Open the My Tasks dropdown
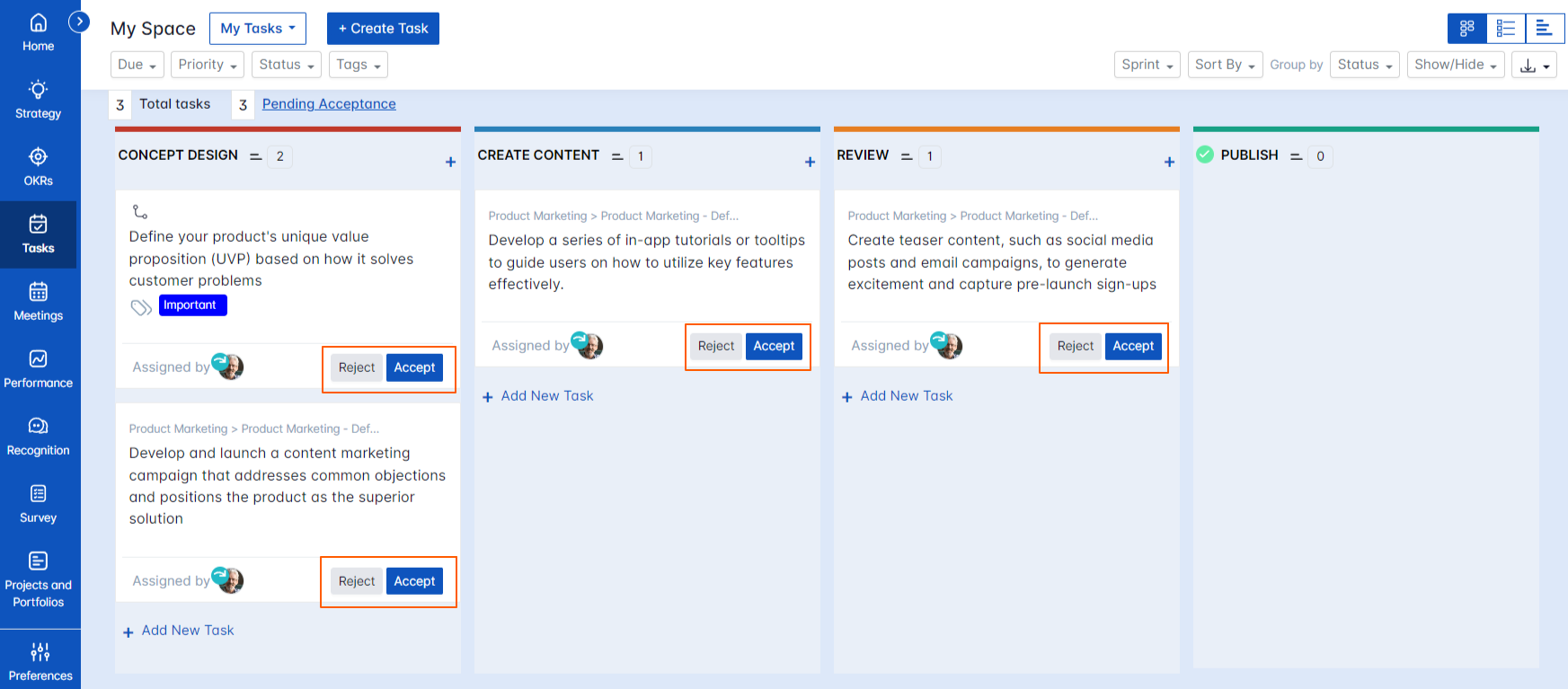 (x=257, y=29)
